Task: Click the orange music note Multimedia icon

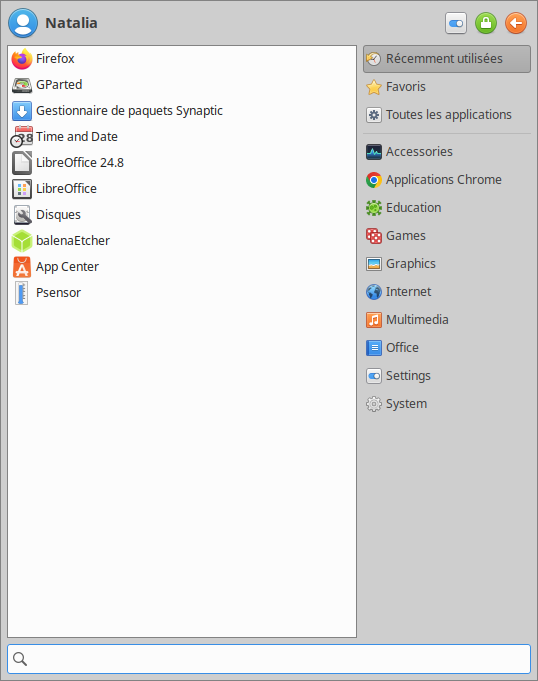Action: [373, 320]
